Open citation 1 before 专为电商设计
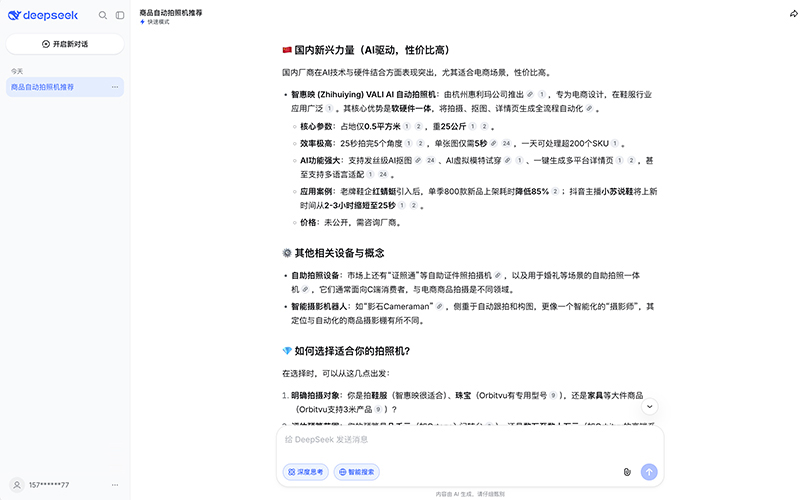This screenshot has height=500, width=800. (542, 94)
